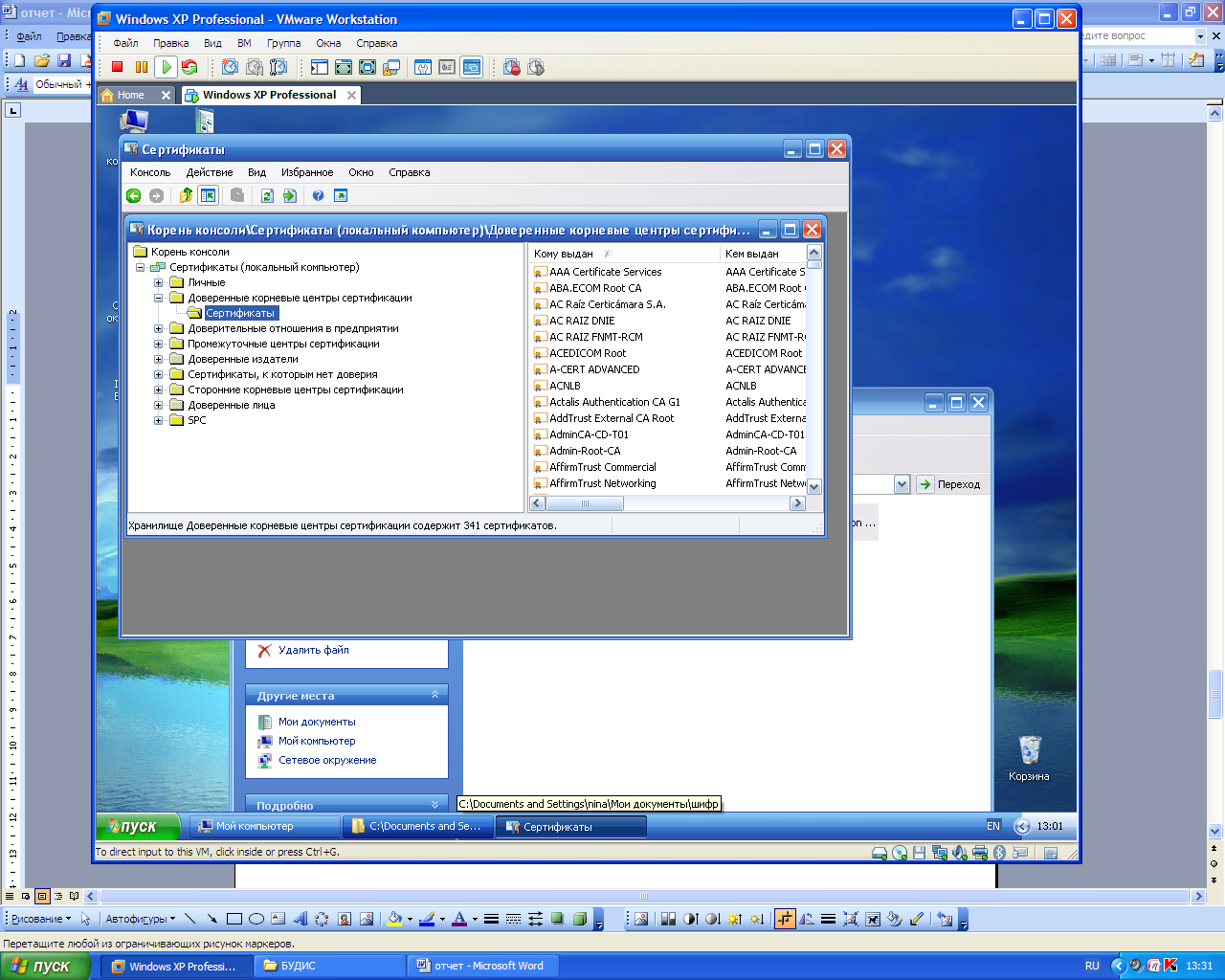Open the Консоль menu in MMC
Image resolution: width=1225 pixels, height=980 pixels.
click(x=150, y=172)
